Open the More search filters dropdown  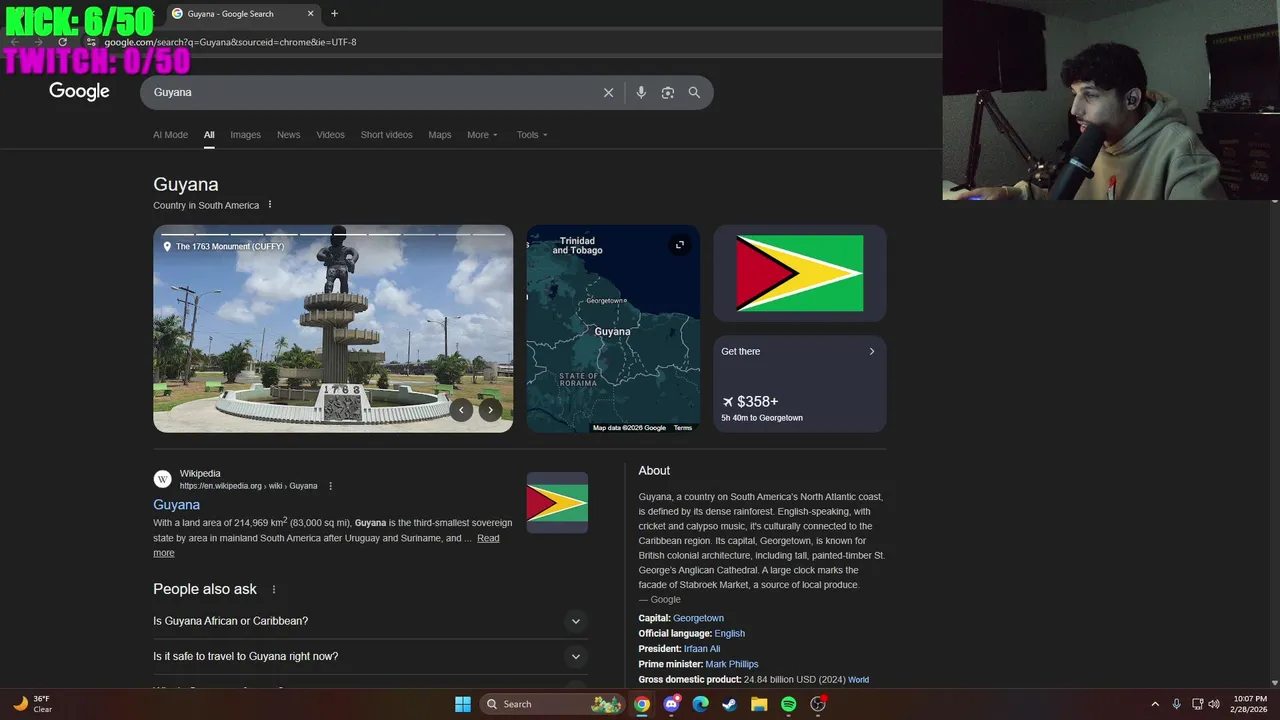[482, 135]
